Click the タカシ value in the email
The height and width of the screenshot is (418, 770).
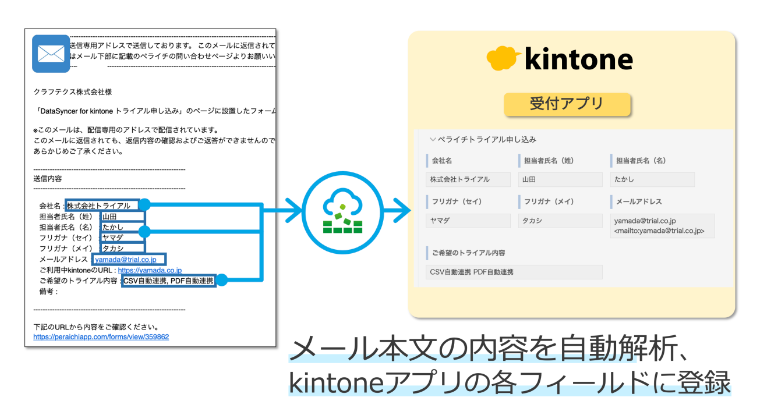click(113, 249)
